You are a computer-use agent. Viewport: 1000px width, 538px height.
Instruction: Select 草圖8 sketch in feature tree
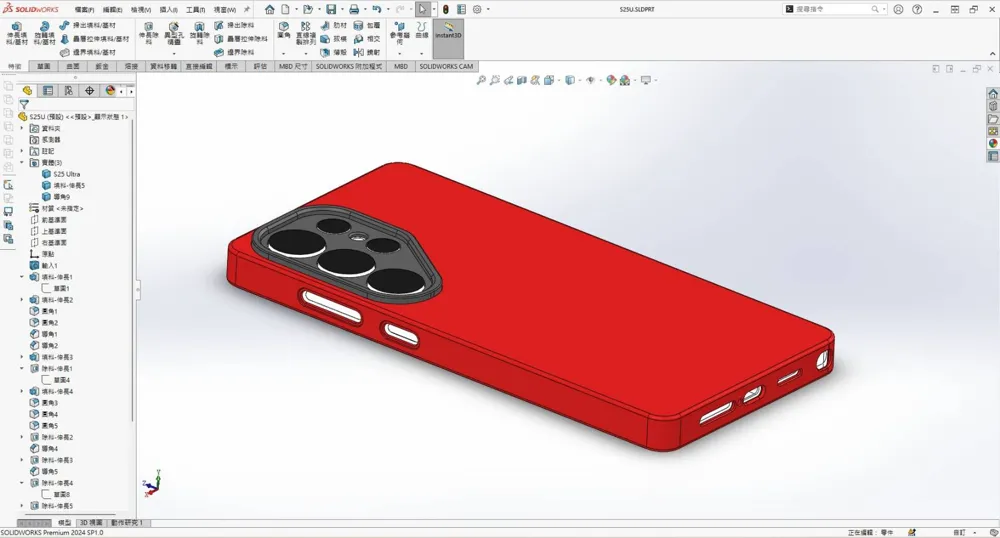pyautogui.click(x=56, y=494)
